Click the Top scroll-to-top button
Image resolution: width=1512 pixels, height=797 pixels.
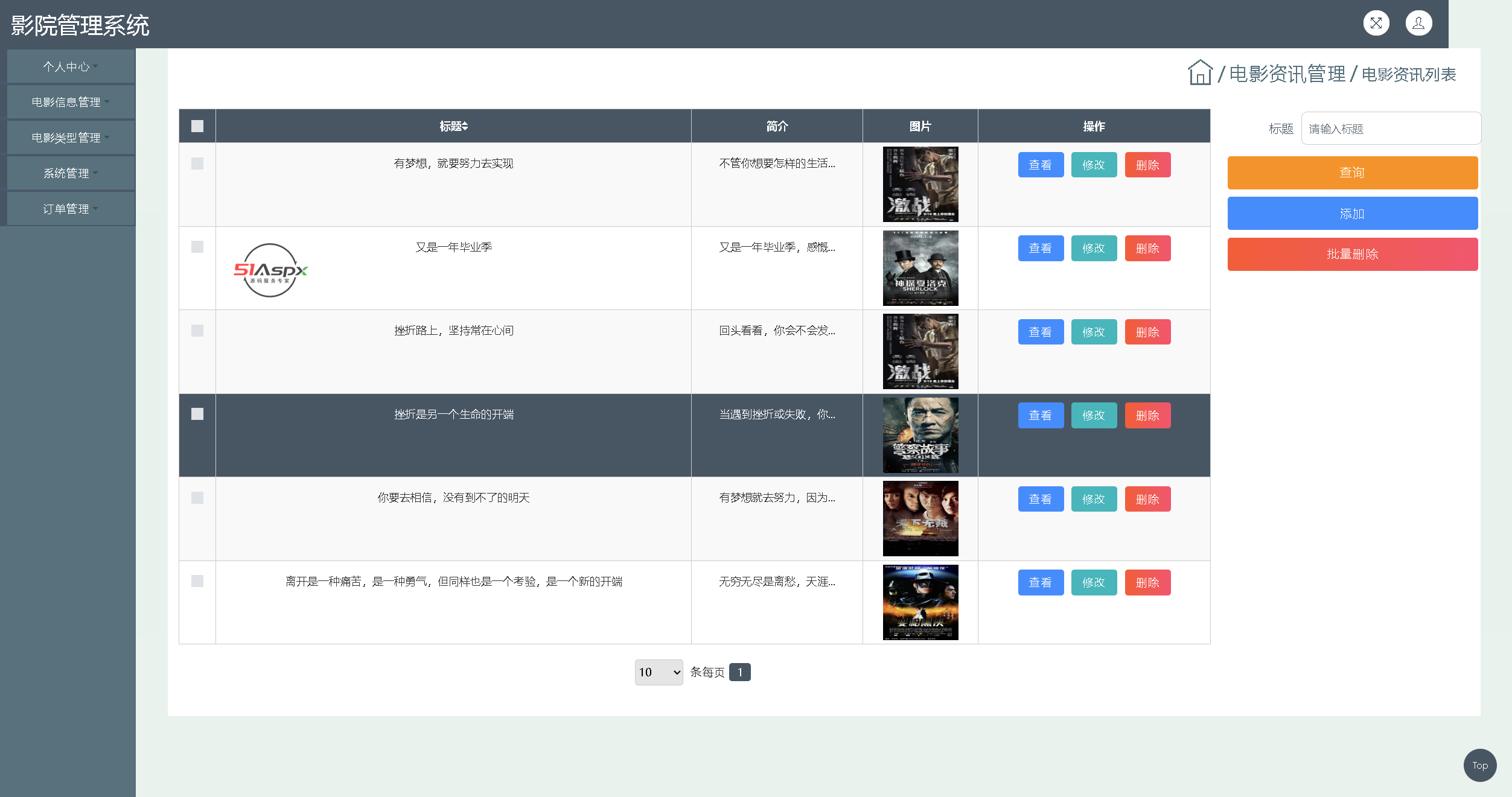click(x=1479, y=765)
